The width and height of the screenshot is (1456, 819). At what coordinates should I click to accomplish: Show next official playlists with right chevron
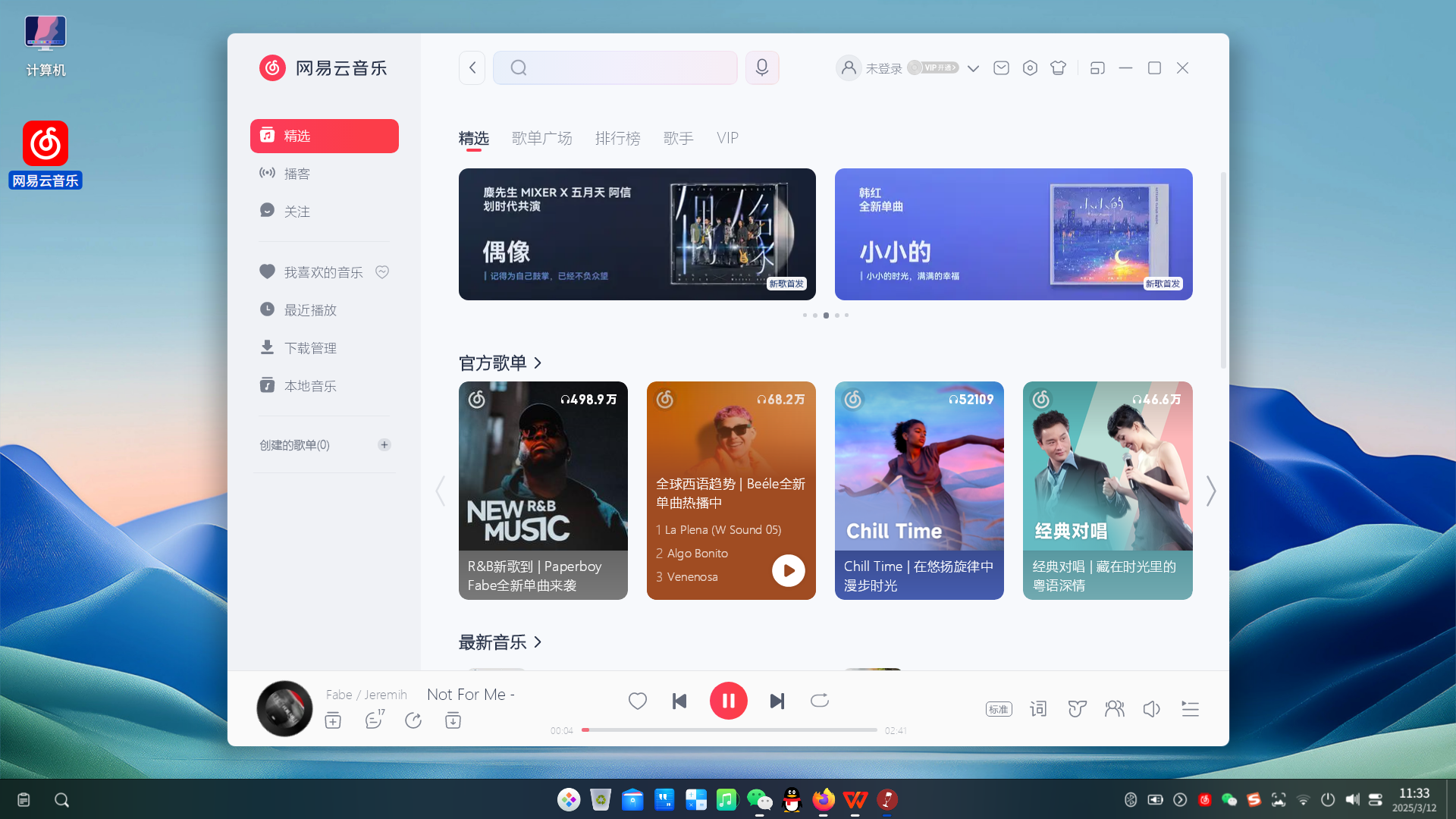point(1211,491)
